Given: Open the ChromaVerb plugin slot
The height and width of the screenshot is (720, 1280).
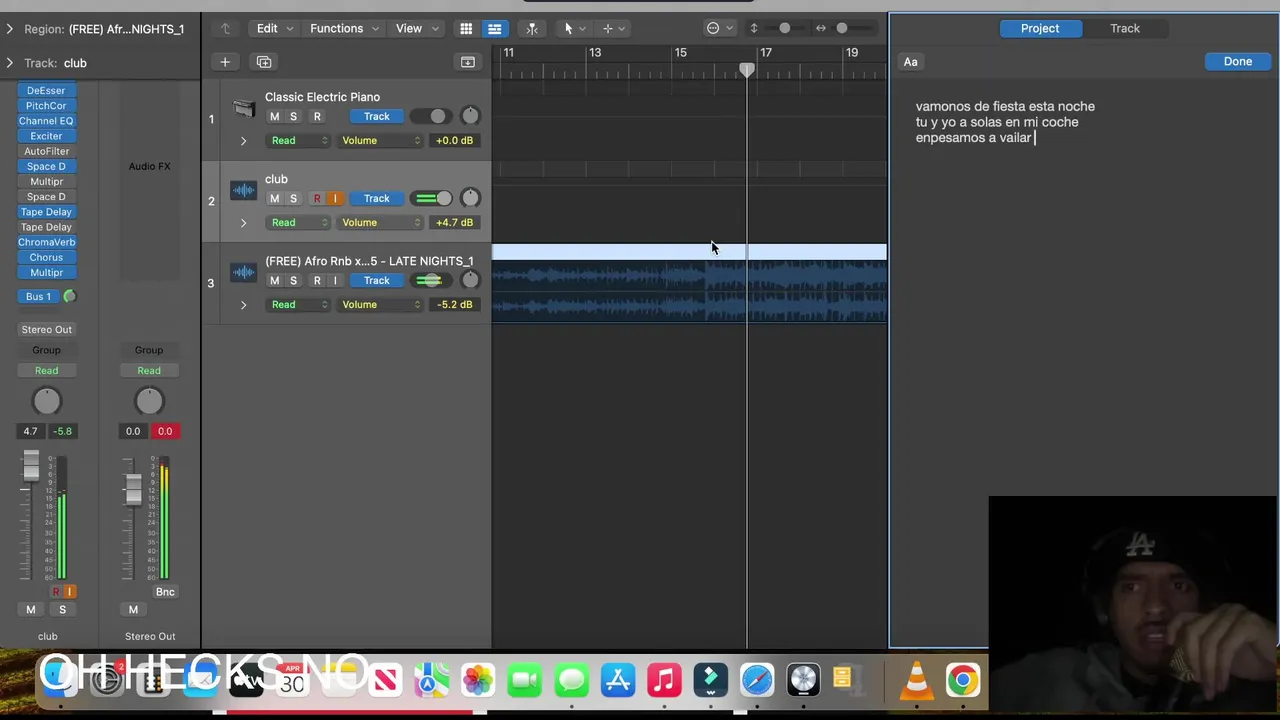Looking at the screenshot, I should click(x=46, y=242).
